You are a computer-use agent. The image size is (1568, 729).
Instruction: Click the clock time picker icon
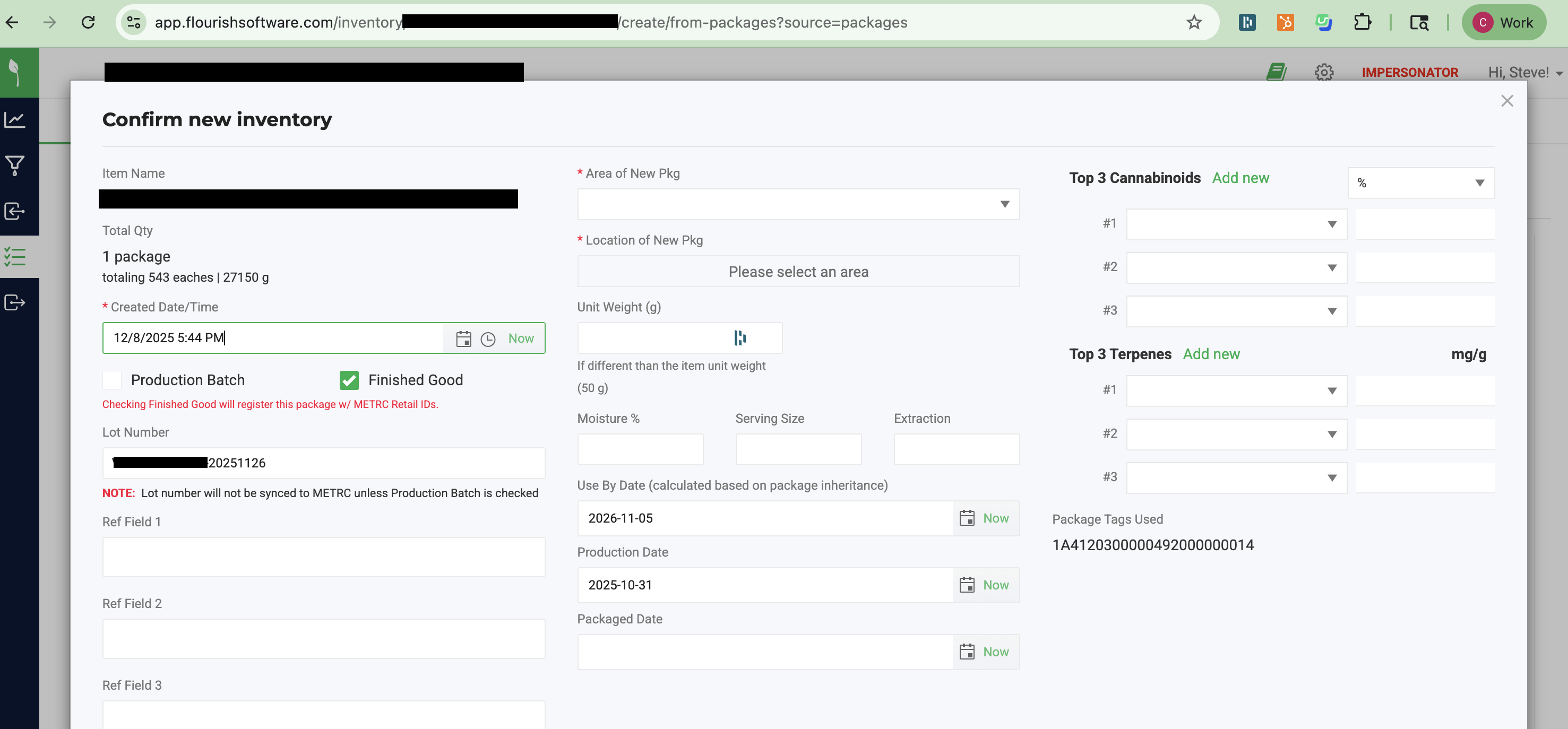click(x=488, y=339)
